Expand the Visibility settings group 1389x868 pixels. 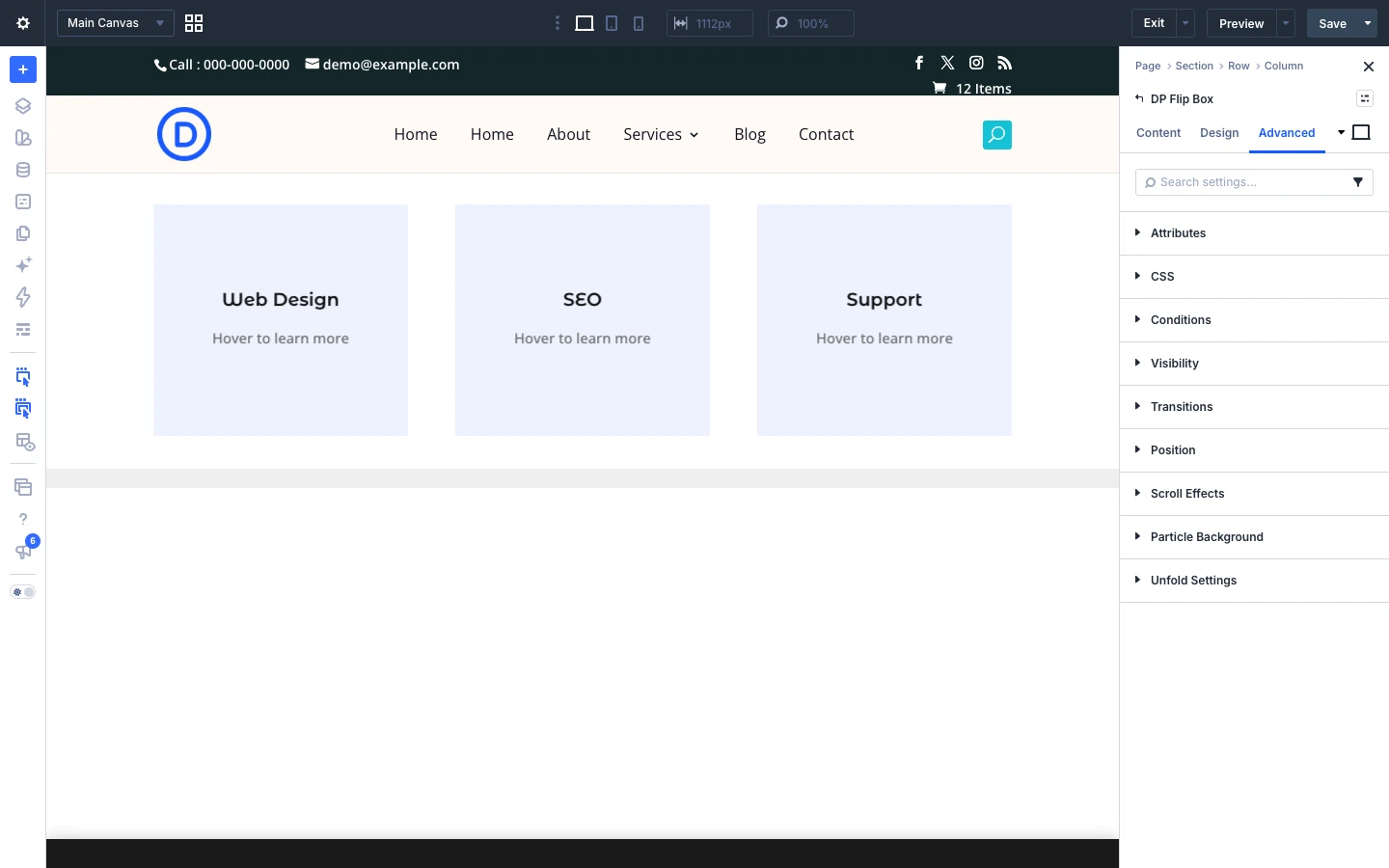coord(1254,364)
